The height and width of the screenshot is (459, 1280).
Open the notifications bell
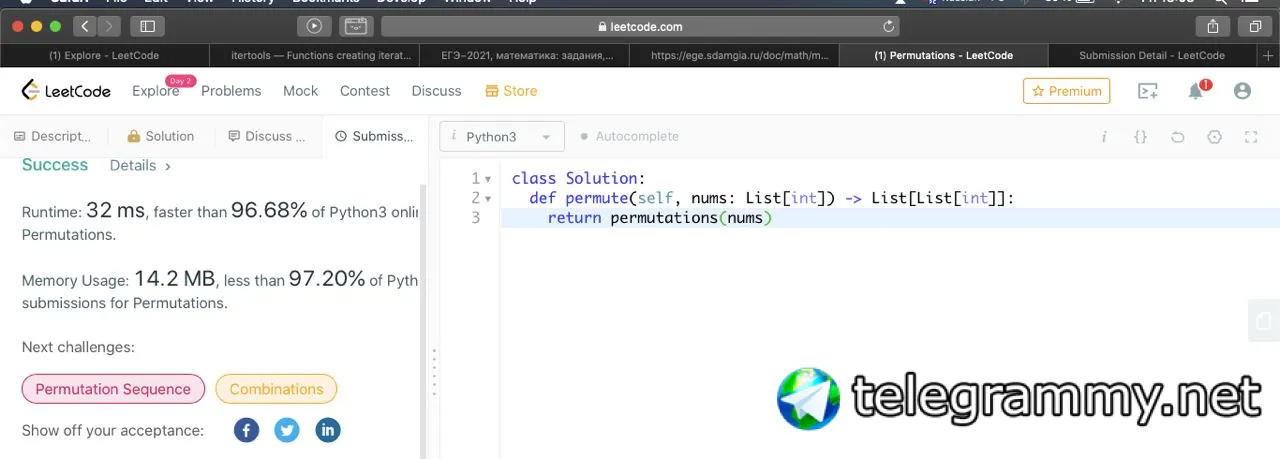pyautogui.click(x=1196, y=91)
